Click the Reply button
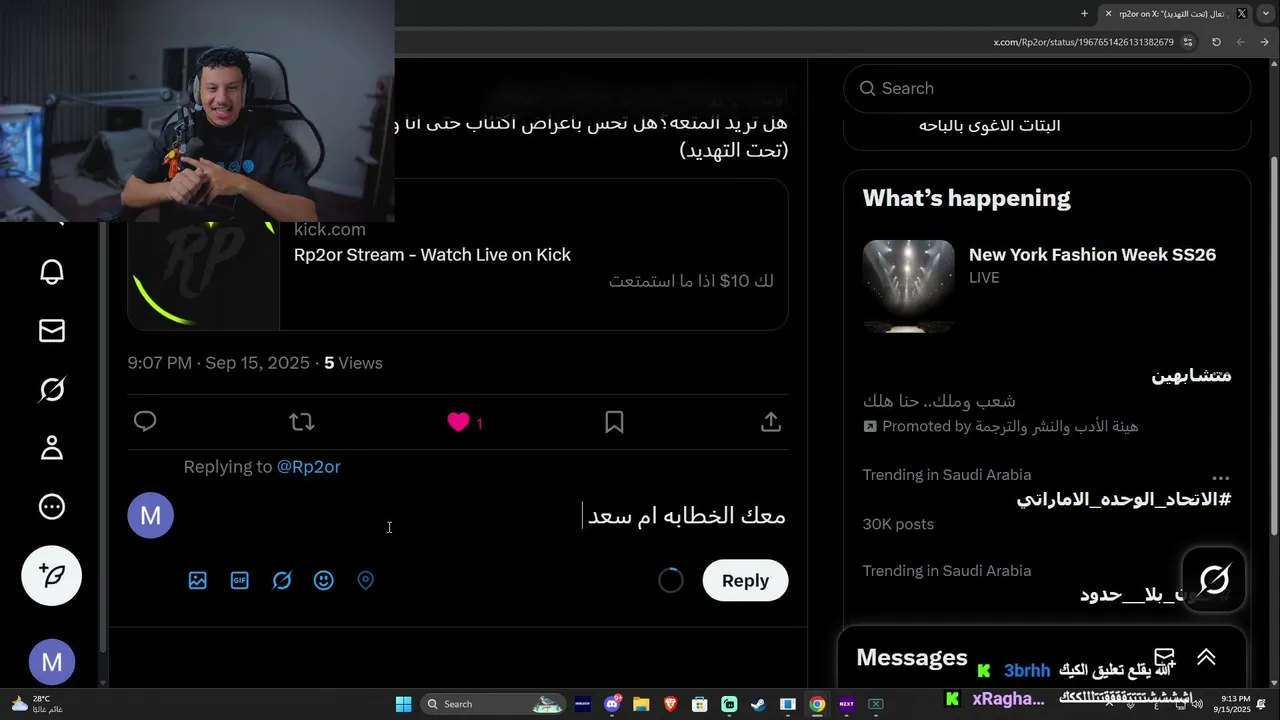This screenshot has height=720, width=1280. click(x=745, y=580)
